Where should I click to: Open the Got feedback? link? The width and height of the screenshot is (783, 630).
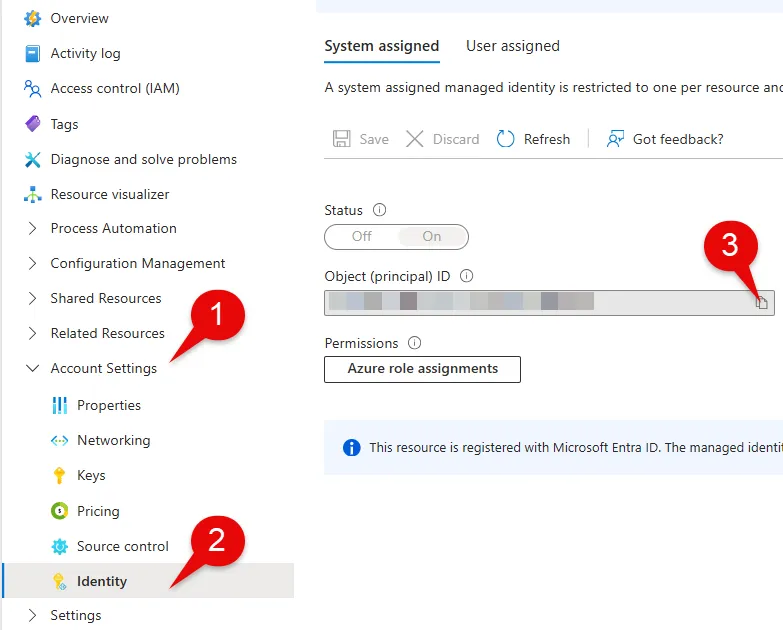tap(665, 139)
